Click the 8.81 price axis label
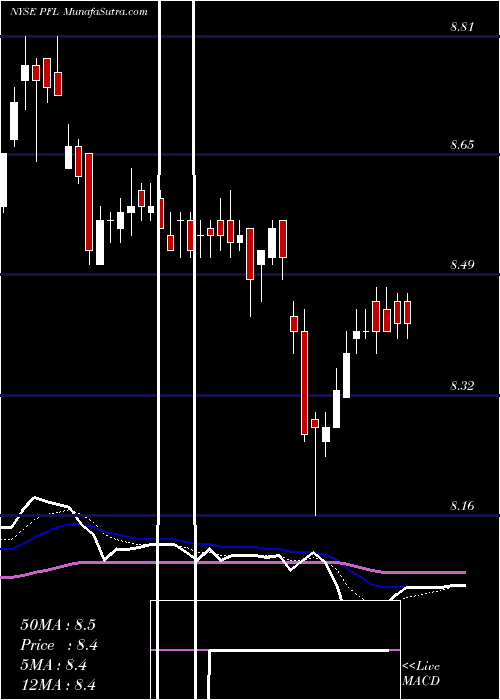The width and height of the screenshot is (500, 700). coord(462,26)
